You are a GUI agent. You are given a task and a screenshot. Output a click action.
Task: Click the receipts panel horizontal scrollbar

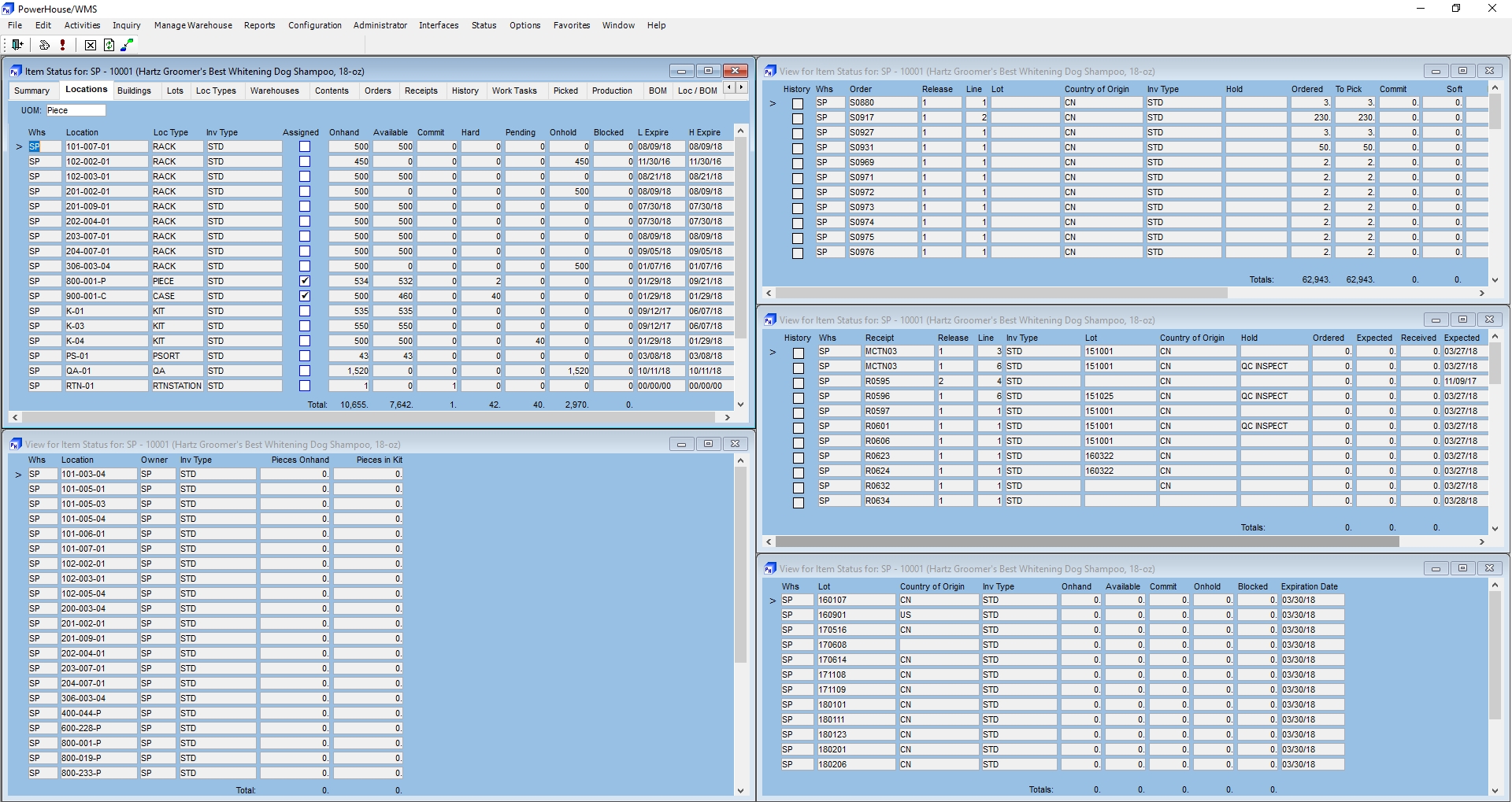[1087, 541]
